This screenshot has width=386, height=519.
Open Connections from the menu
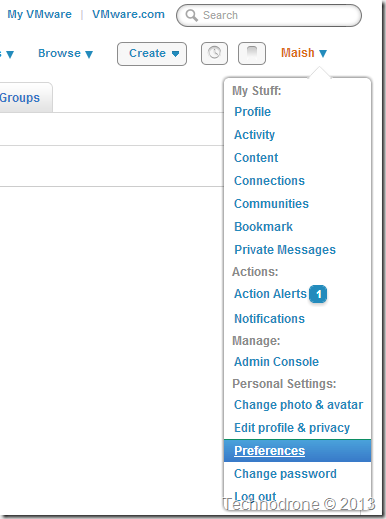[x=269, y=181]
